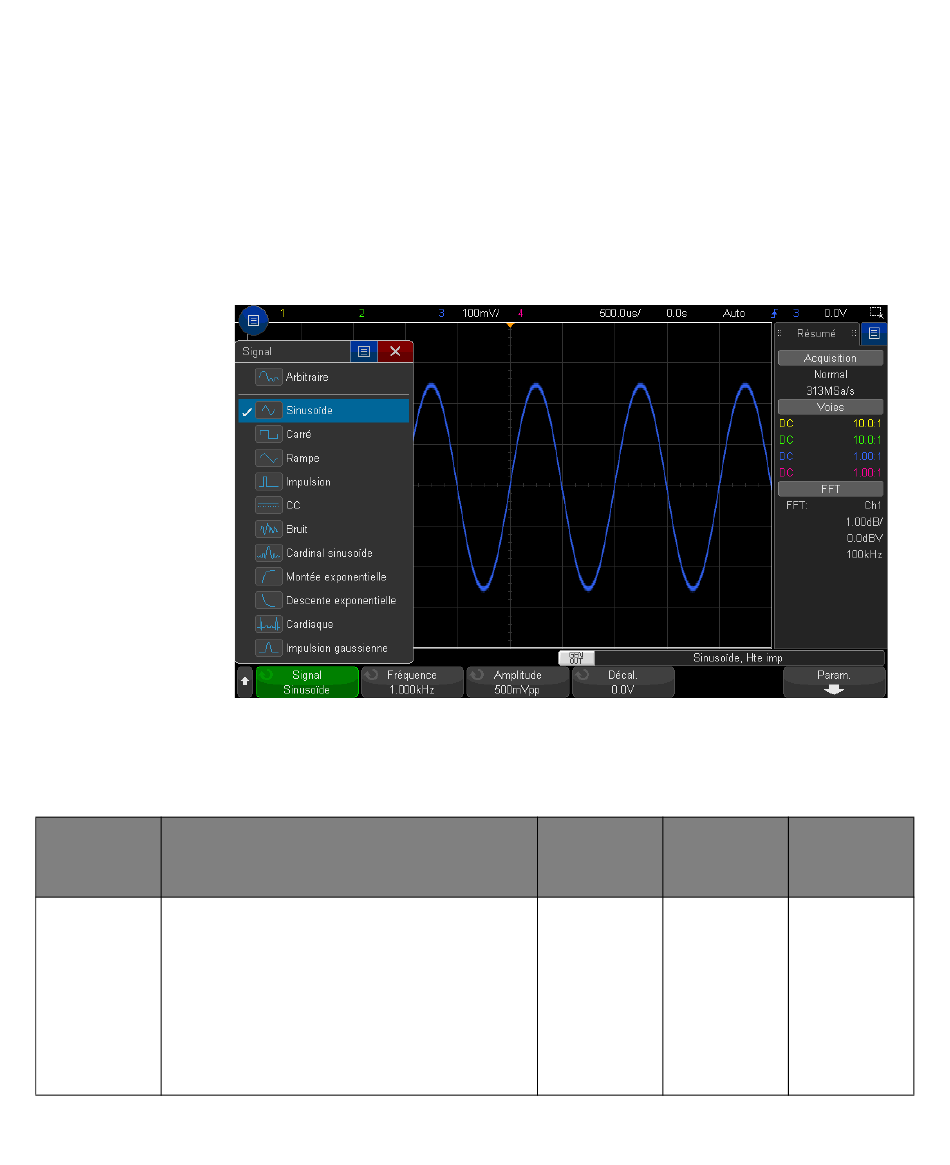This screenshot has width=950, height=1165.
Task: Click the pink DC 1.00:1 row
Action: click(830, 473)
